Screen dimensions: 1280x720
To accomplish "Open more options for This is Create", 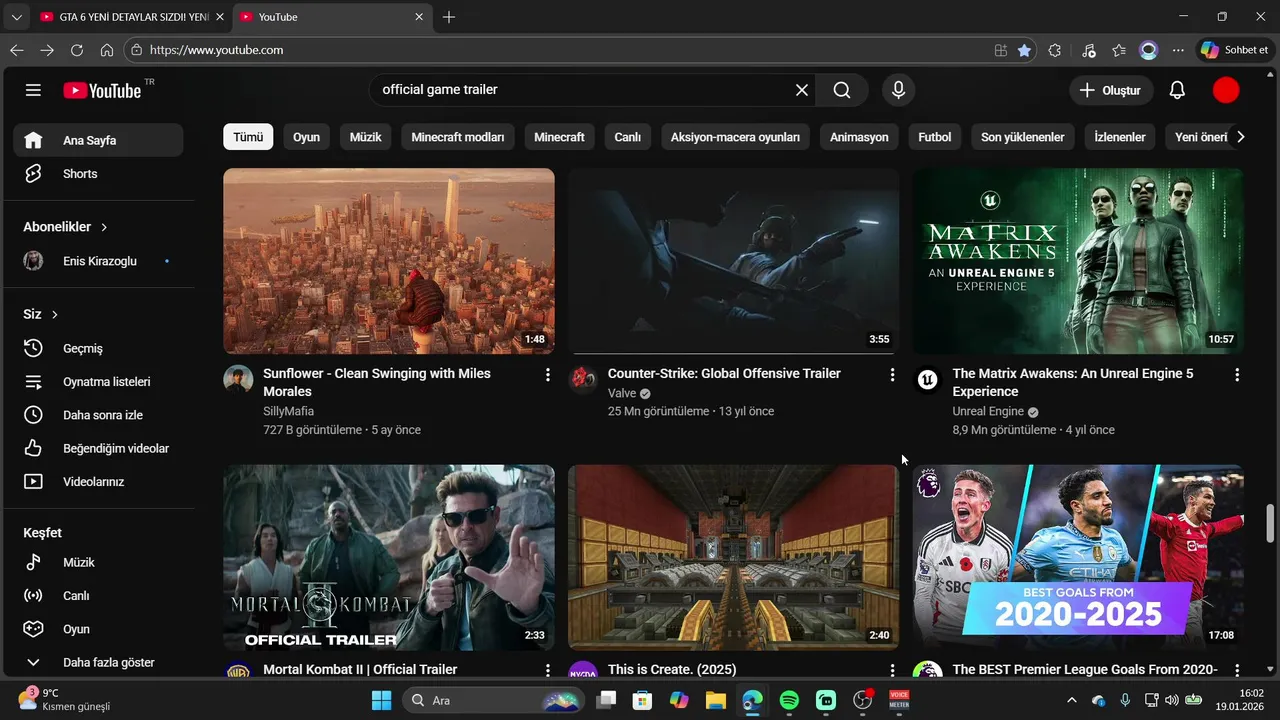I will 892,670.
